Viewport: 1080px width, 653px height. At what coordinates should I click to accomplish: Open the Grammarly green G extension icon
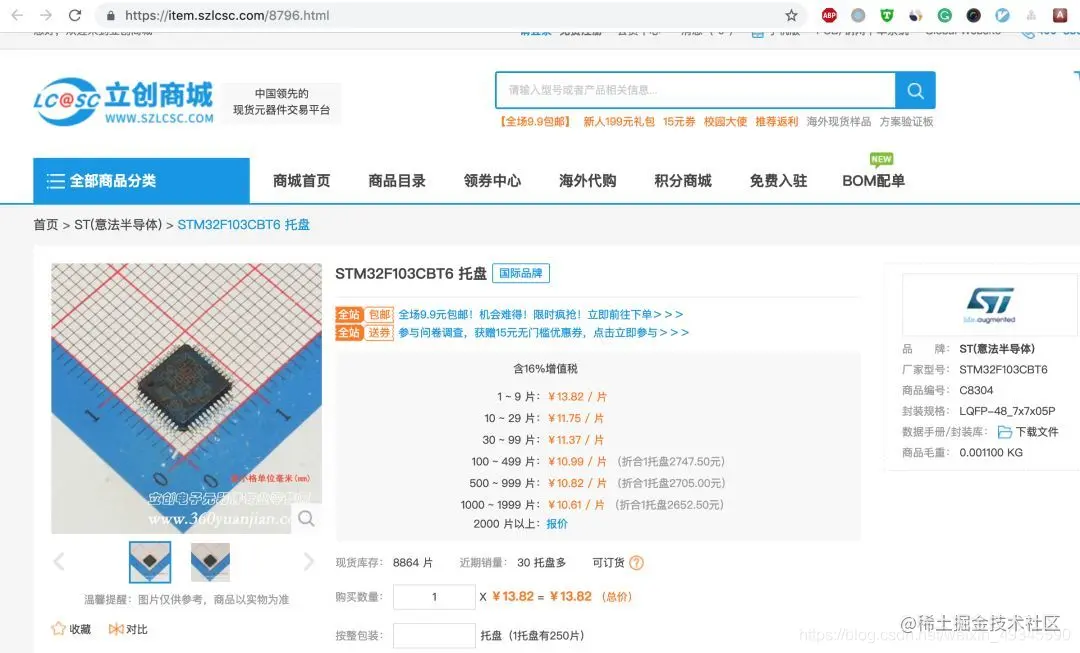944,15
